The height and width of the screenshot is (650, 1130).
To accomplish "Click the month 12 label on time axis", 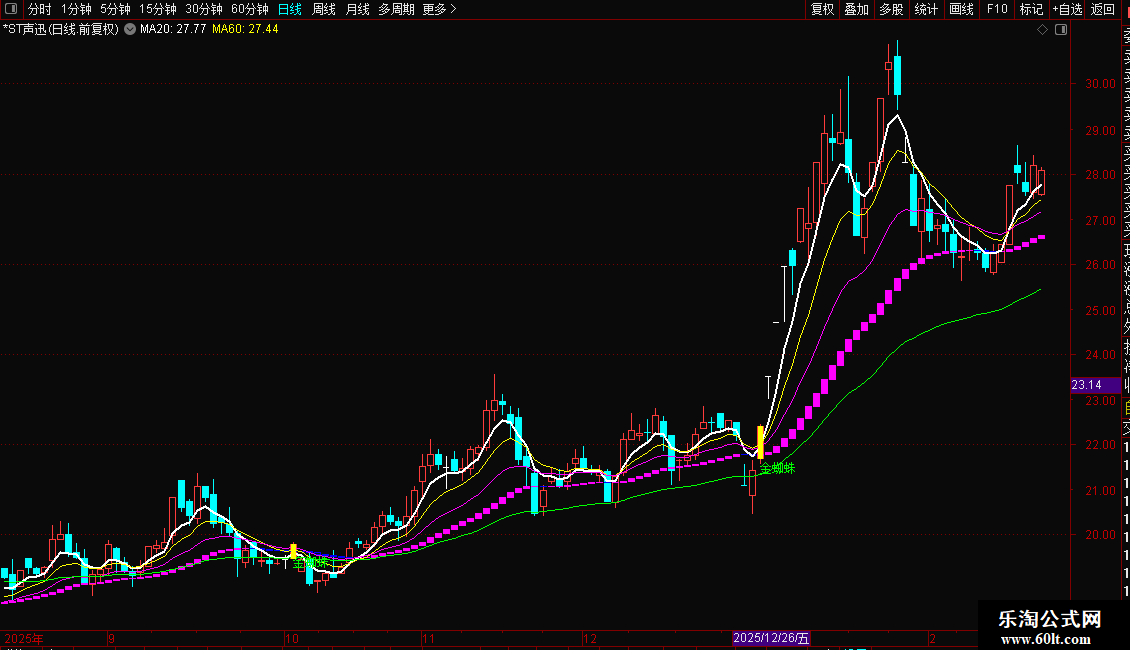I will [590, 638].
